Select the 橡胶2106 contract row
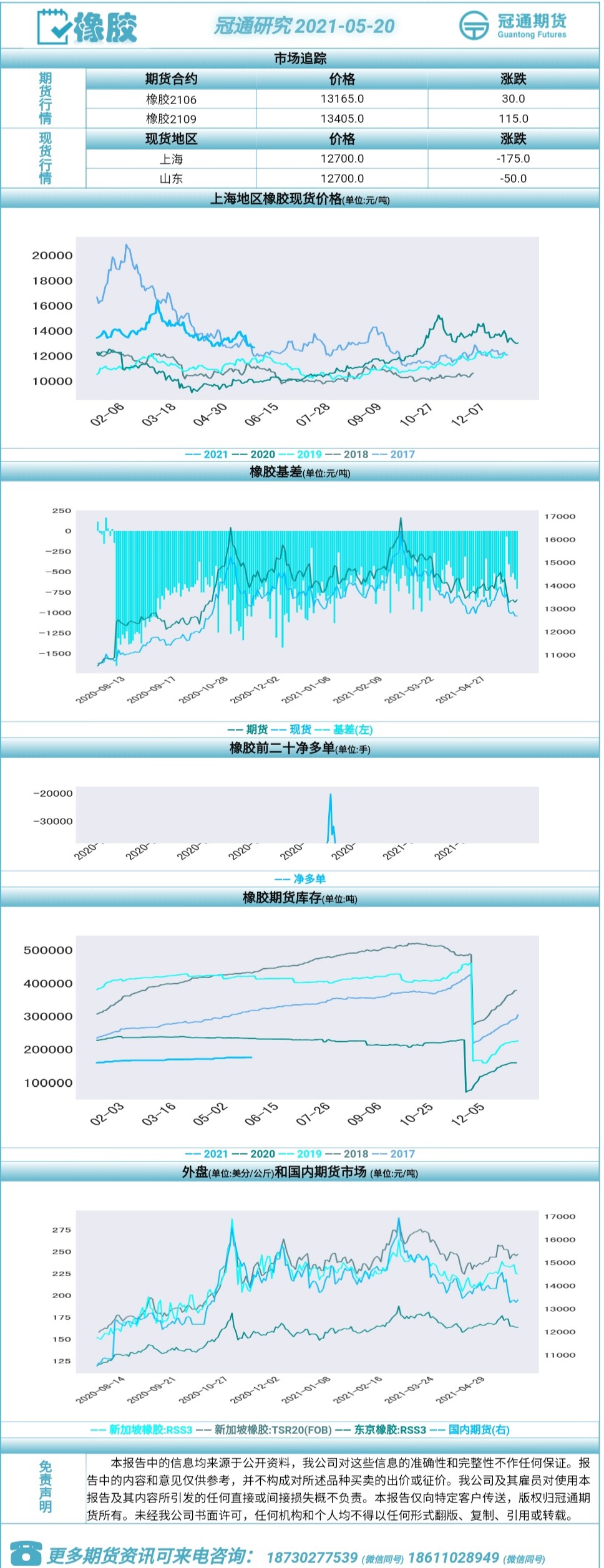 (342, 99)
